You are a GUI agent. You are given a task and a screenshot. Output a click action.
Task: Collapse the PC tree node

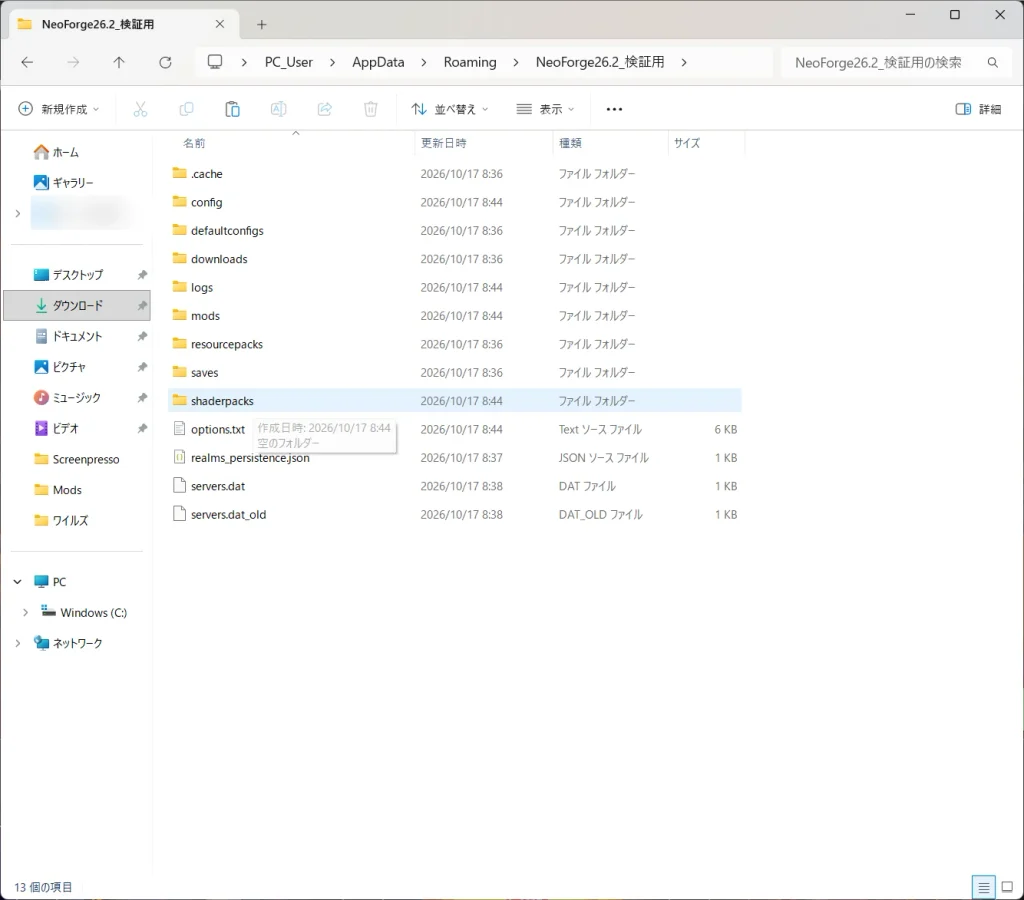click(x=18, y=581)
